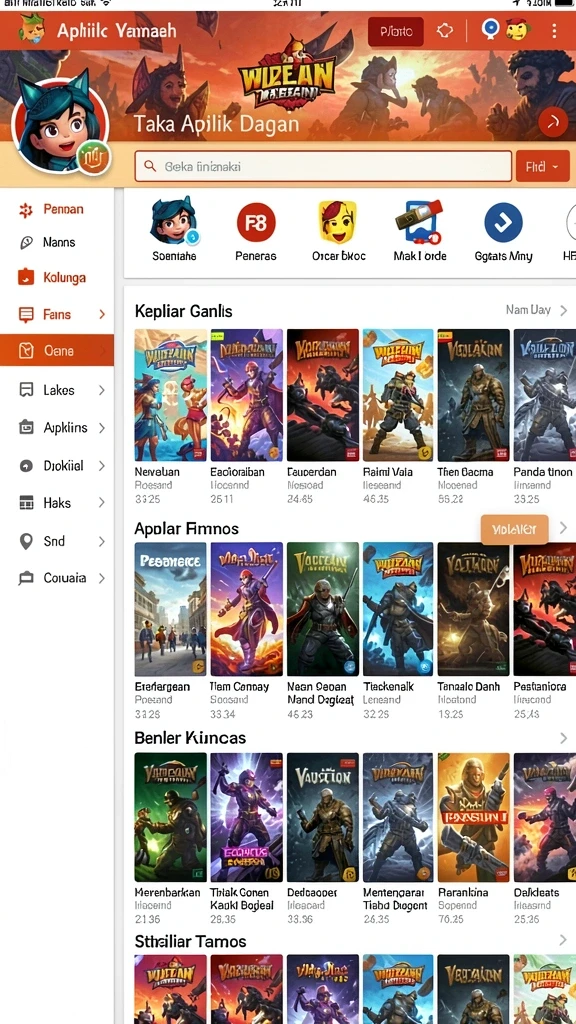Open the vertical three-dot menu in header
Screen dimensions: 576x1024
point(554,31)
